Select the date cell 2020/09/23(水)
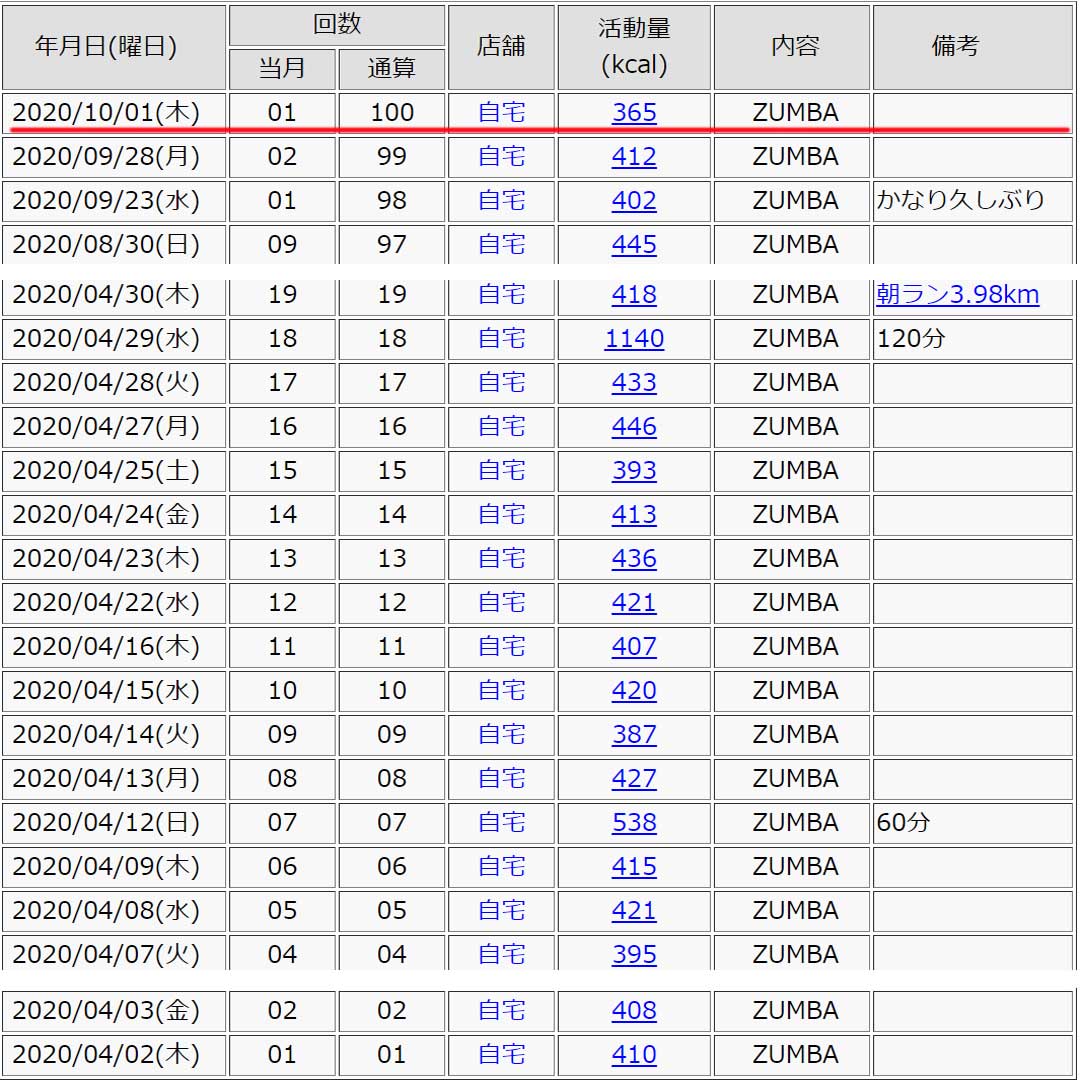This screenshot has height=1080, width=1080. 114,200
